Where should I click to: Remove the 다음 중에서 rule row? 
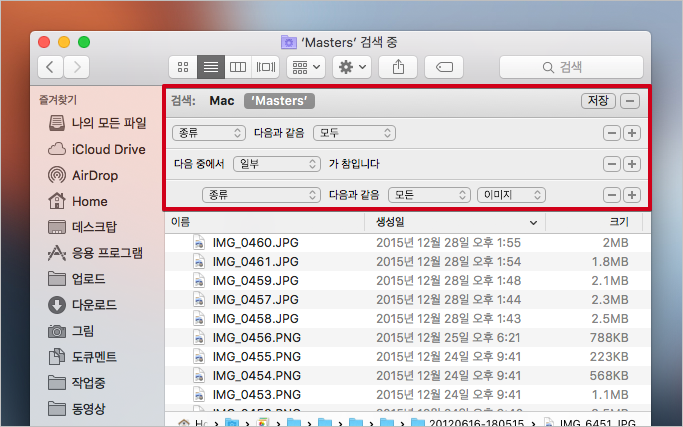612,164
